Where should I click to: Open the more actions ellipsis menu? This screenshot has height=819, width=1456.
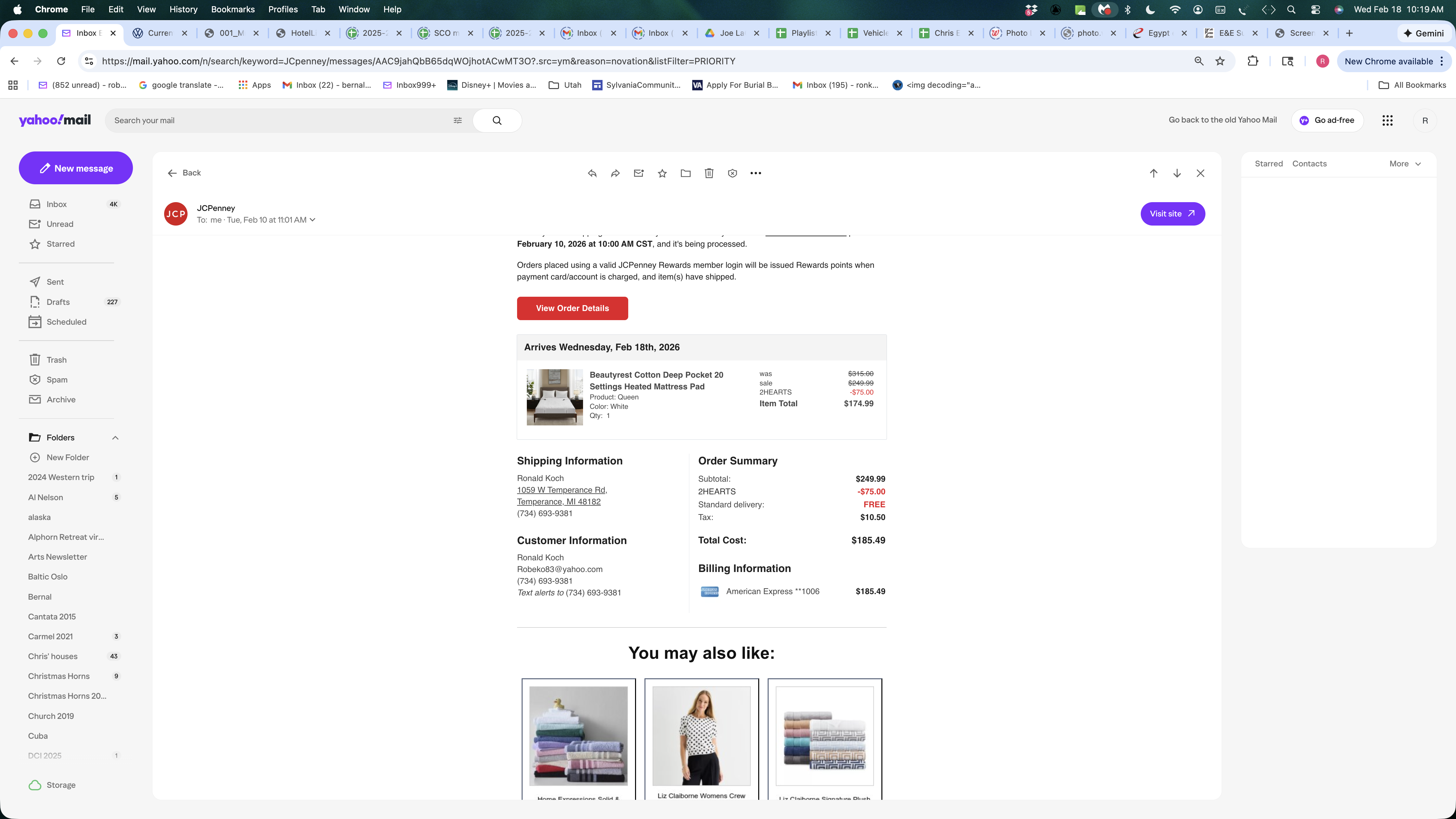tap(756, 174)
